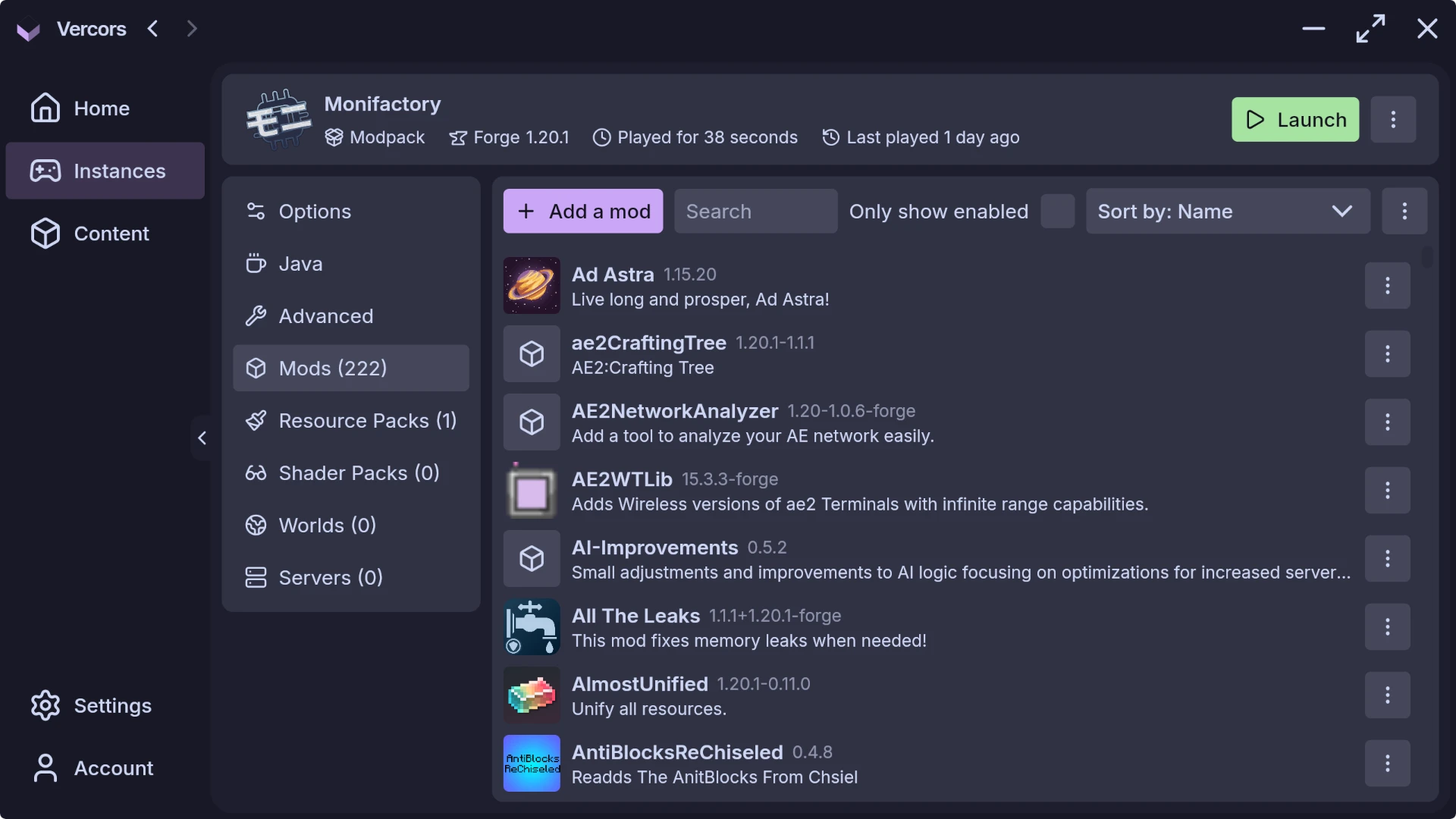Screen dimensions: 1456x819
Task: Open the mod list more options menu
Action: pos(1404,211)
